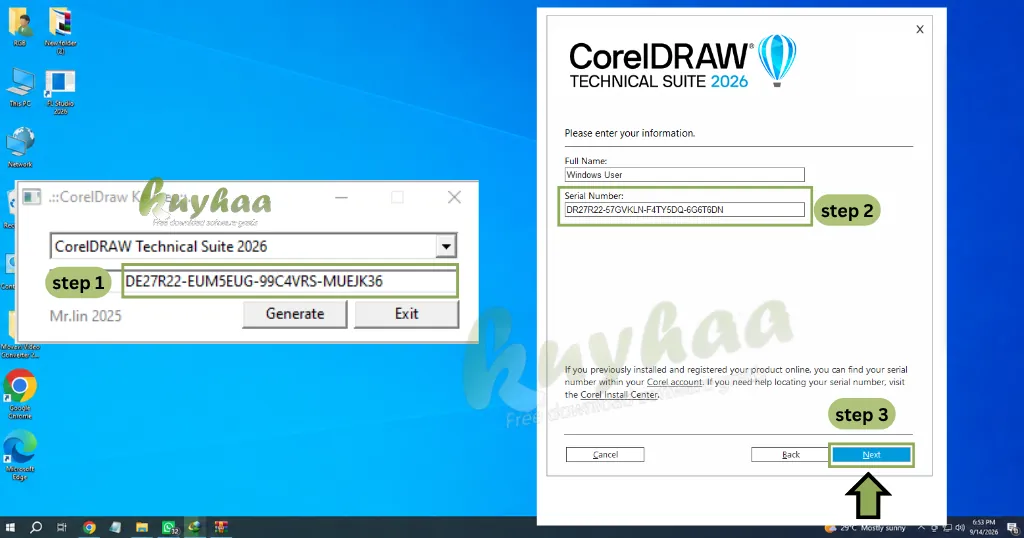Open the RGB folder on the desktop
Viewport: 1024px width, 538px height.
[20, 26]
